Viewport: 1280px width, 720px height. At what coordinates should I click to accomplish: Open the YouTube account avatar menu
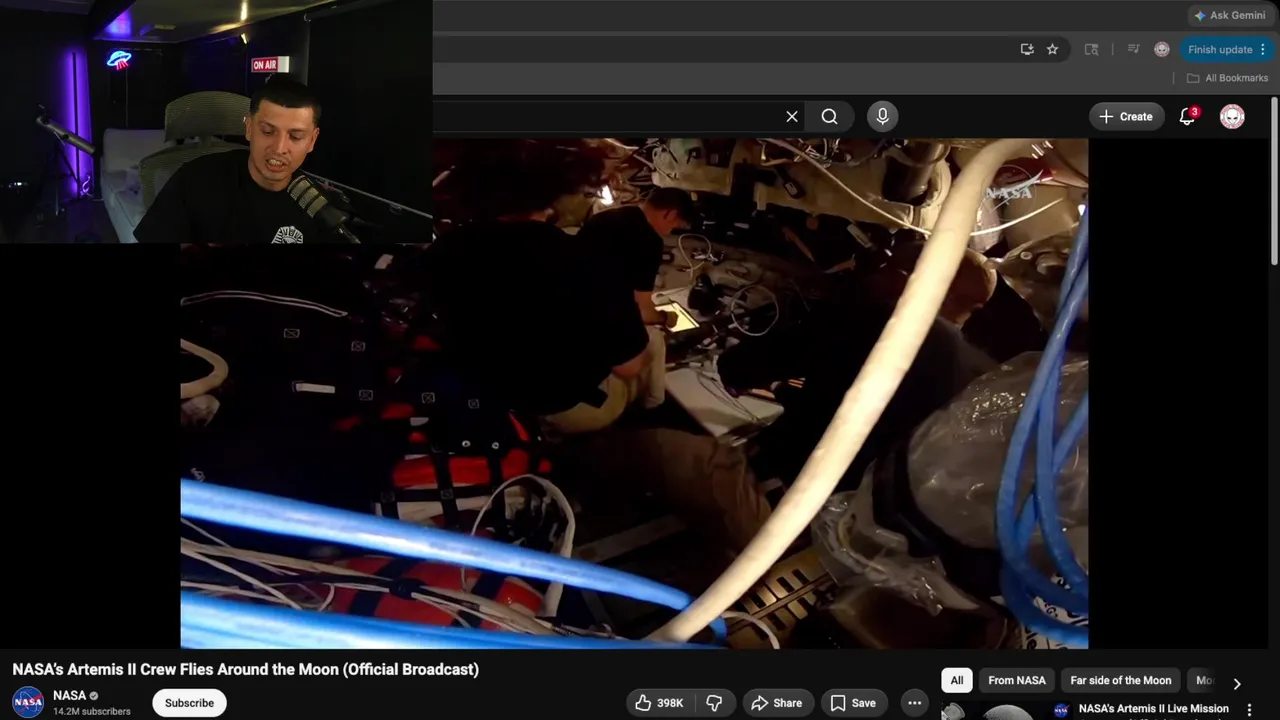point(1232,116)
